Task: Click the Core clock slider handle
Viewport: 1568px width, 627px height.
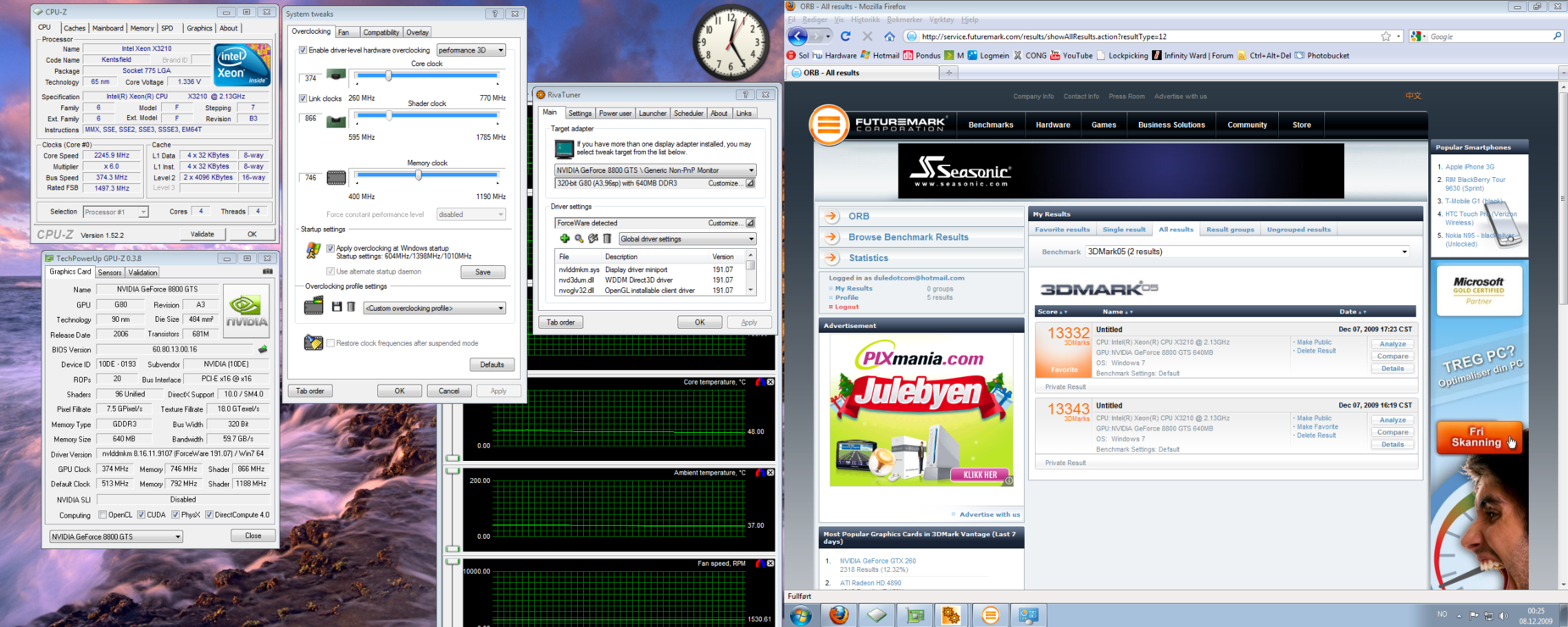Action: click(388, 76)
